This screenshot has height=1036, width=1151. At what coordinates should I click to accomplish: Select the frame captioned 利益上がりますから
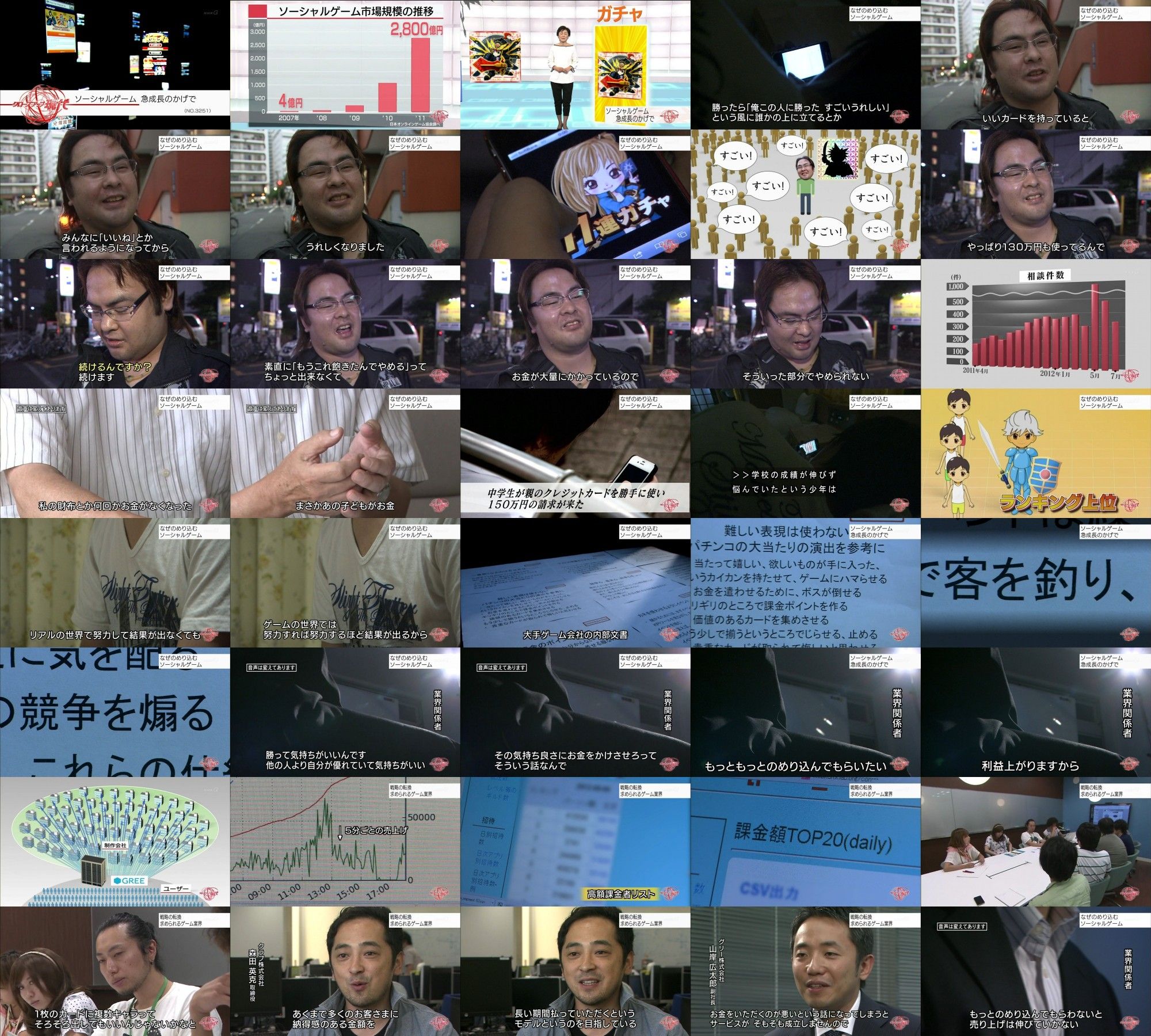click(1036, 712)
